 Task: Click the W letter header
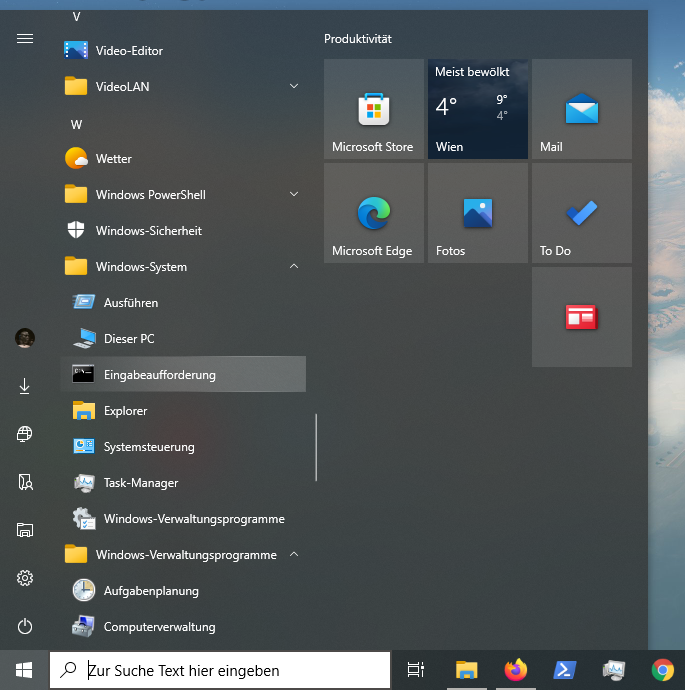pos(77,125)
